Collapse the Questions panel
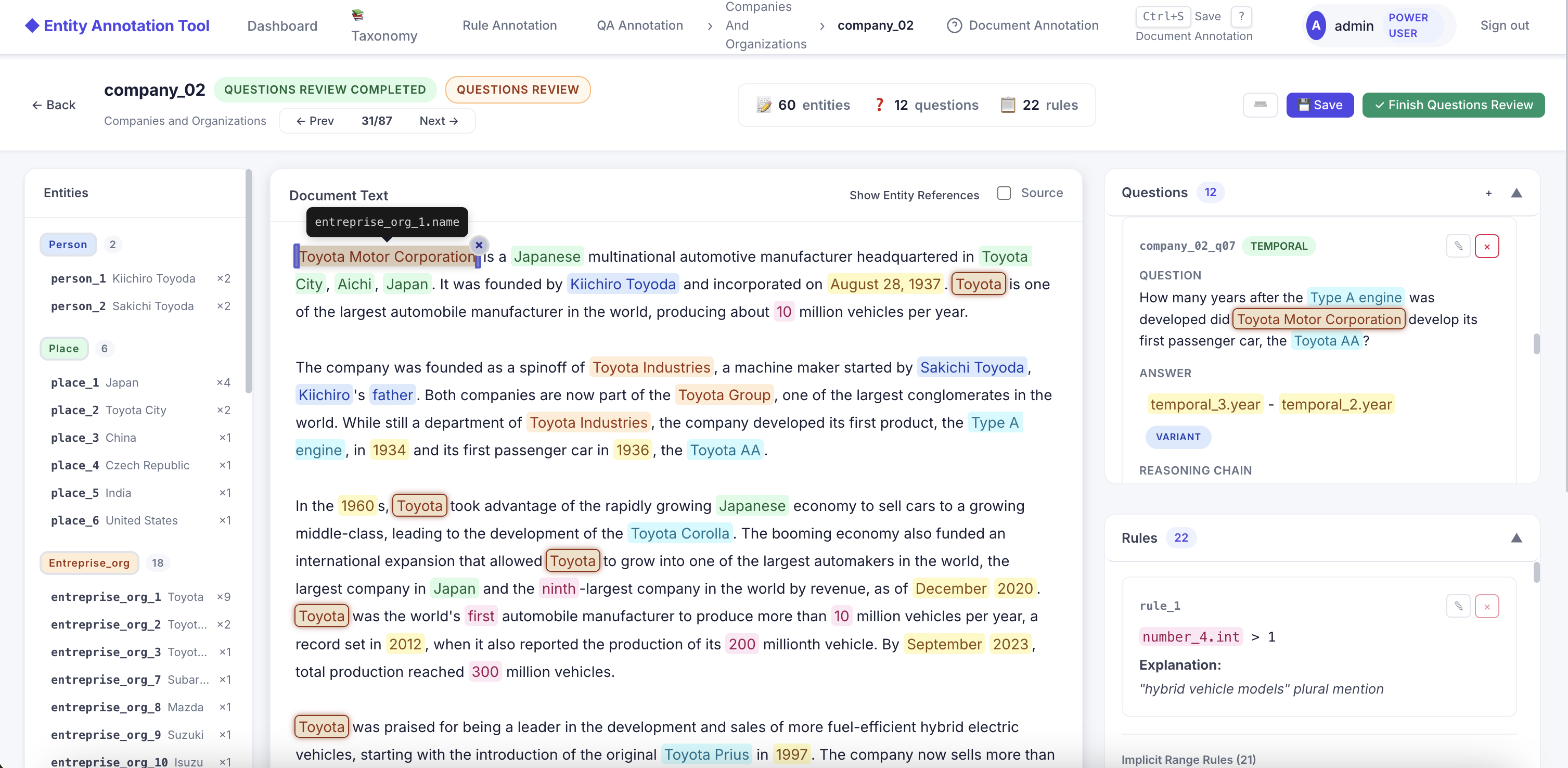Image resolution: width=1568 pixels, height=768 pixels. (x=1516, y=193)
